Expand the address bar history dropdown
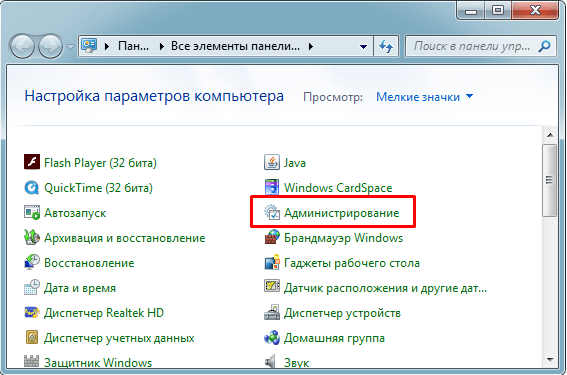Image resolution: width=567 pixels, height=375 pixels. coord(363,47)
